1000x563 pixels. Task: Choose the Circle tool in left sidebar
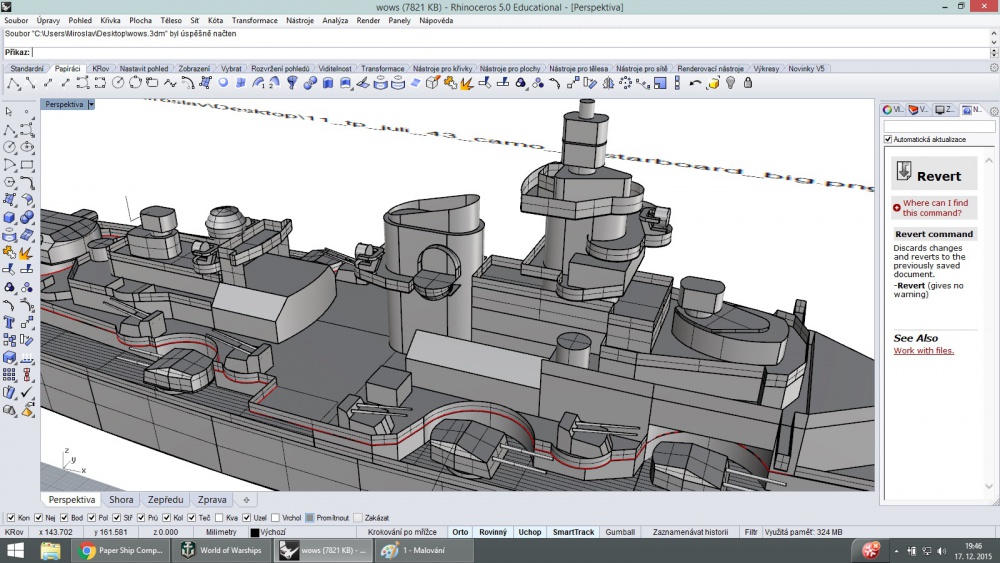coord(10,147)
